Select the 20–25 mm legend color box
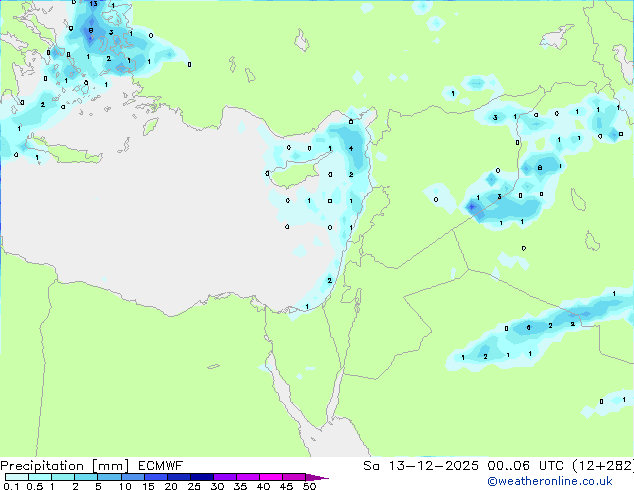The image size is (634, 490). 179,477
